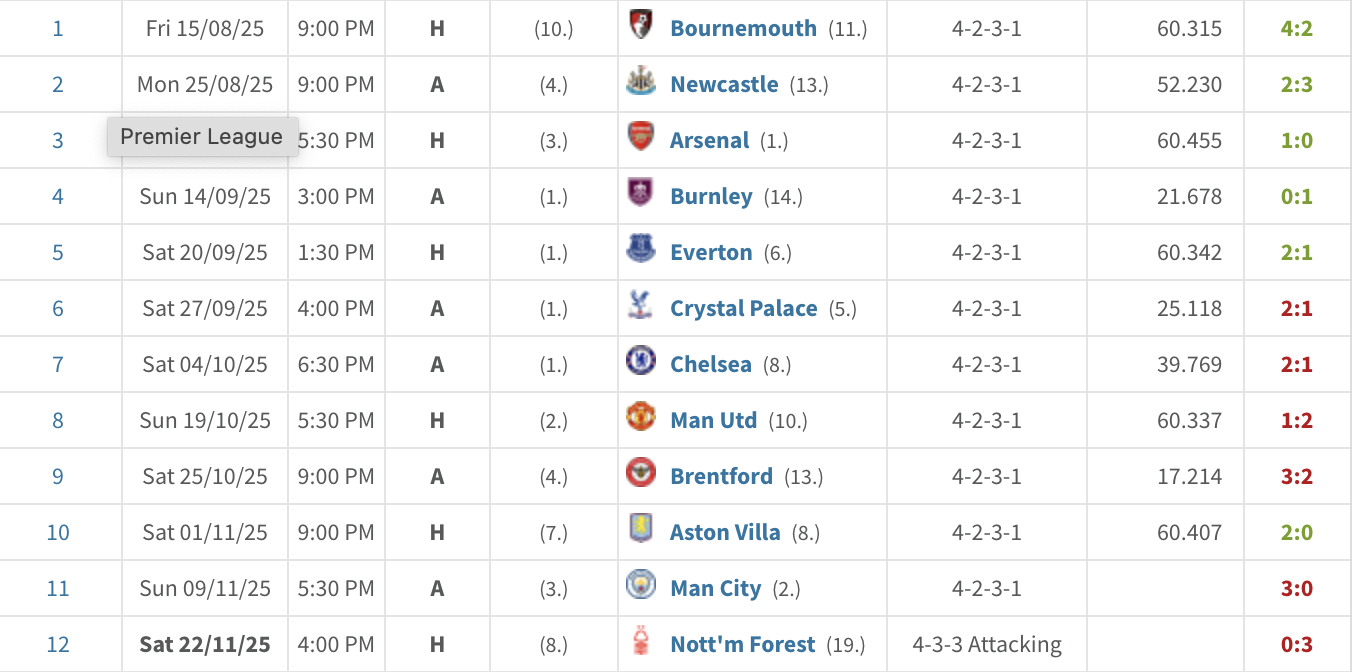This screenshot has width=1352, height=672.
Task: Open matchday 10 link
Action: click(58, 532)
